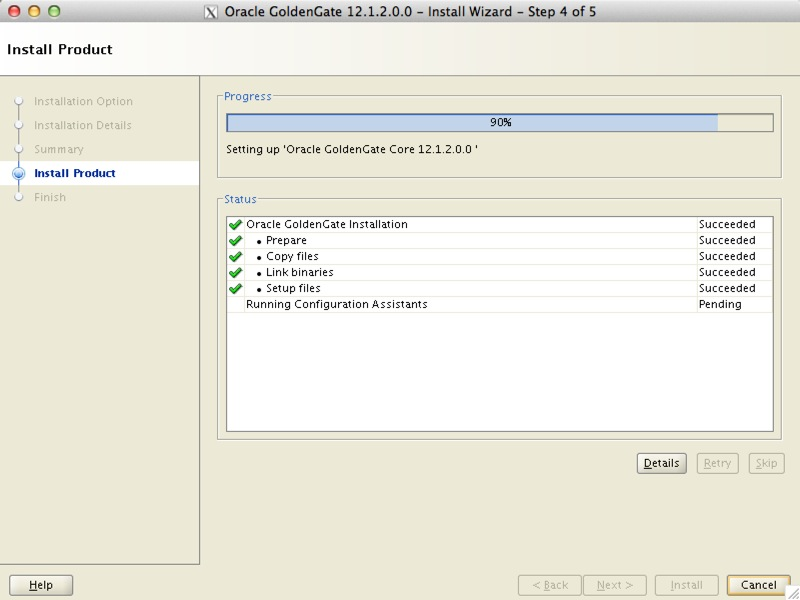Screen dimensions: 800x600
Task: Click the green checkmark next to Prepare
Action: click(x=235, y=240)
